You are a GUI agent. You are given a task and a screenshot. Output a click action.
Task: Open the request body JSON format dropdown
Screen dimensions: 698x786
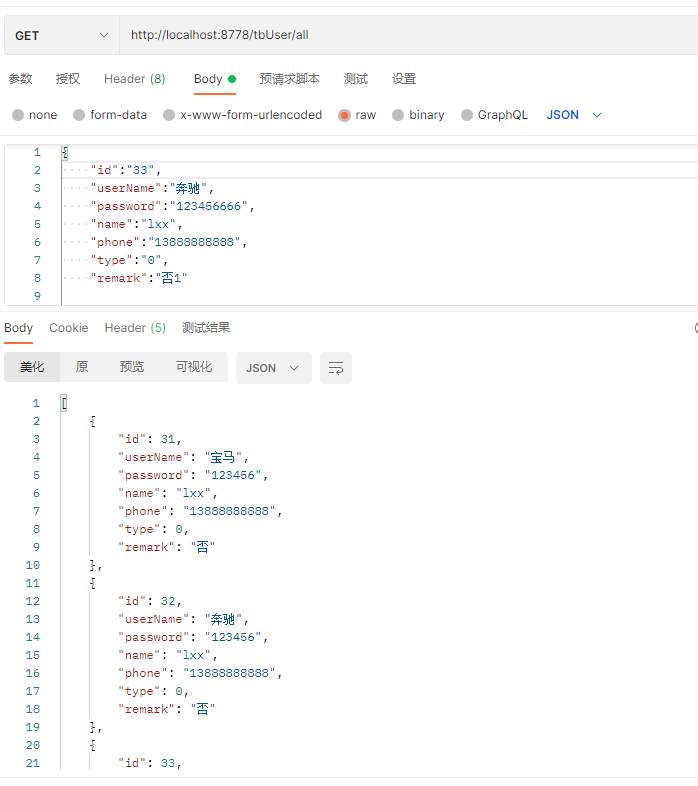pos(574,115)
